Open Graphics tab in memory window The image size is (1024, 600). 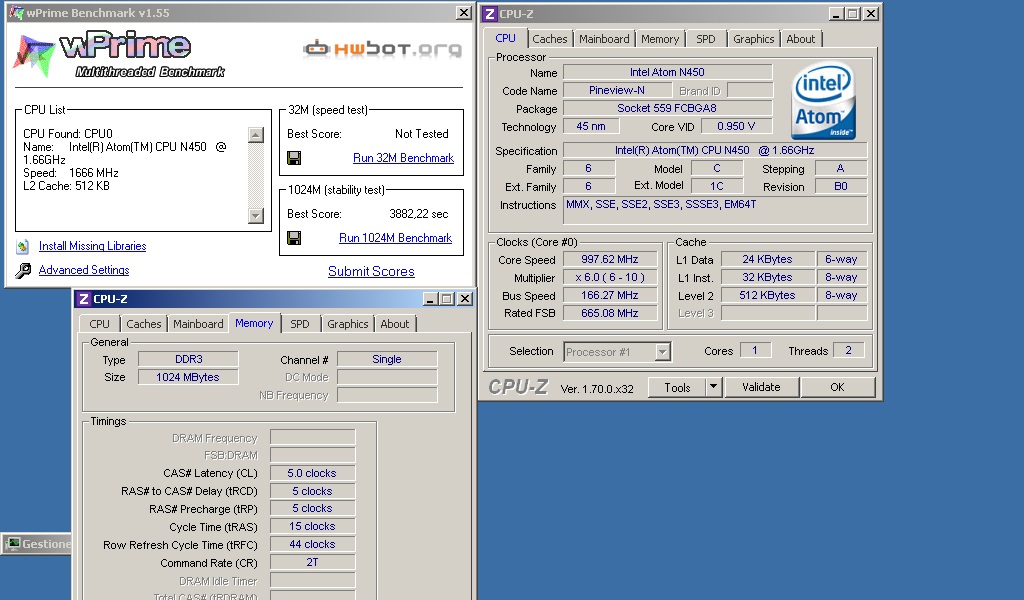[347, 324]
